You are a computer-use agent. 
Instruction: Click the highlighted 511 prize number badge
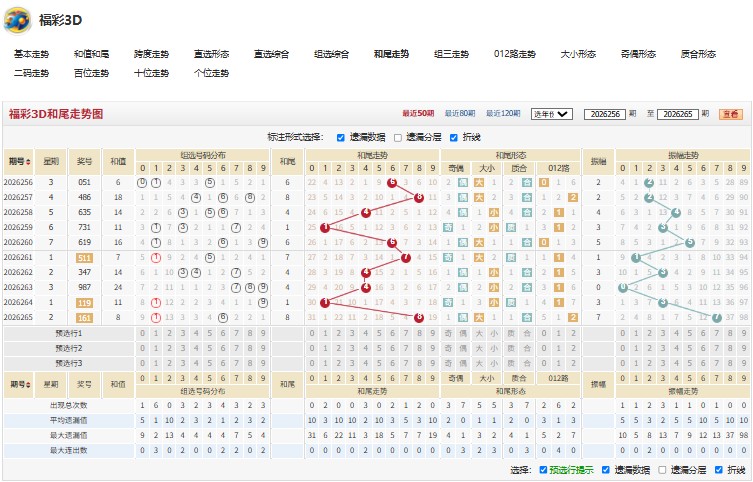[85, 258]
